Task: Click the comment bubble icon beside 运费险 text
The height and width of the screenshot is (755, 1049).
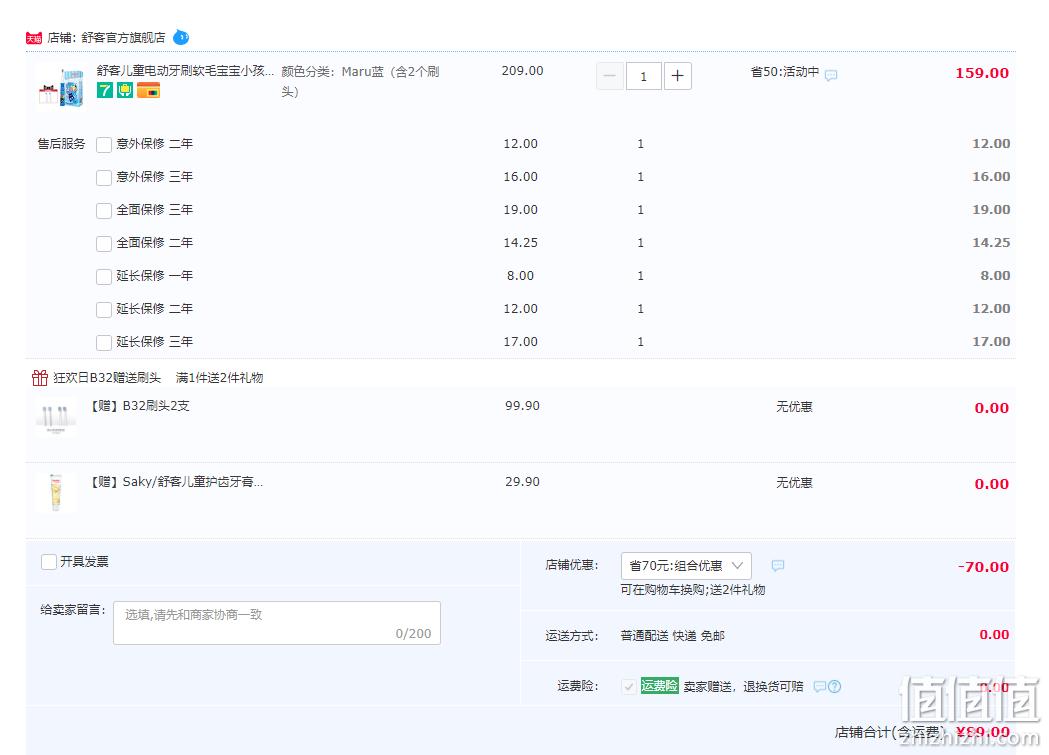Action: click(820, 687)
